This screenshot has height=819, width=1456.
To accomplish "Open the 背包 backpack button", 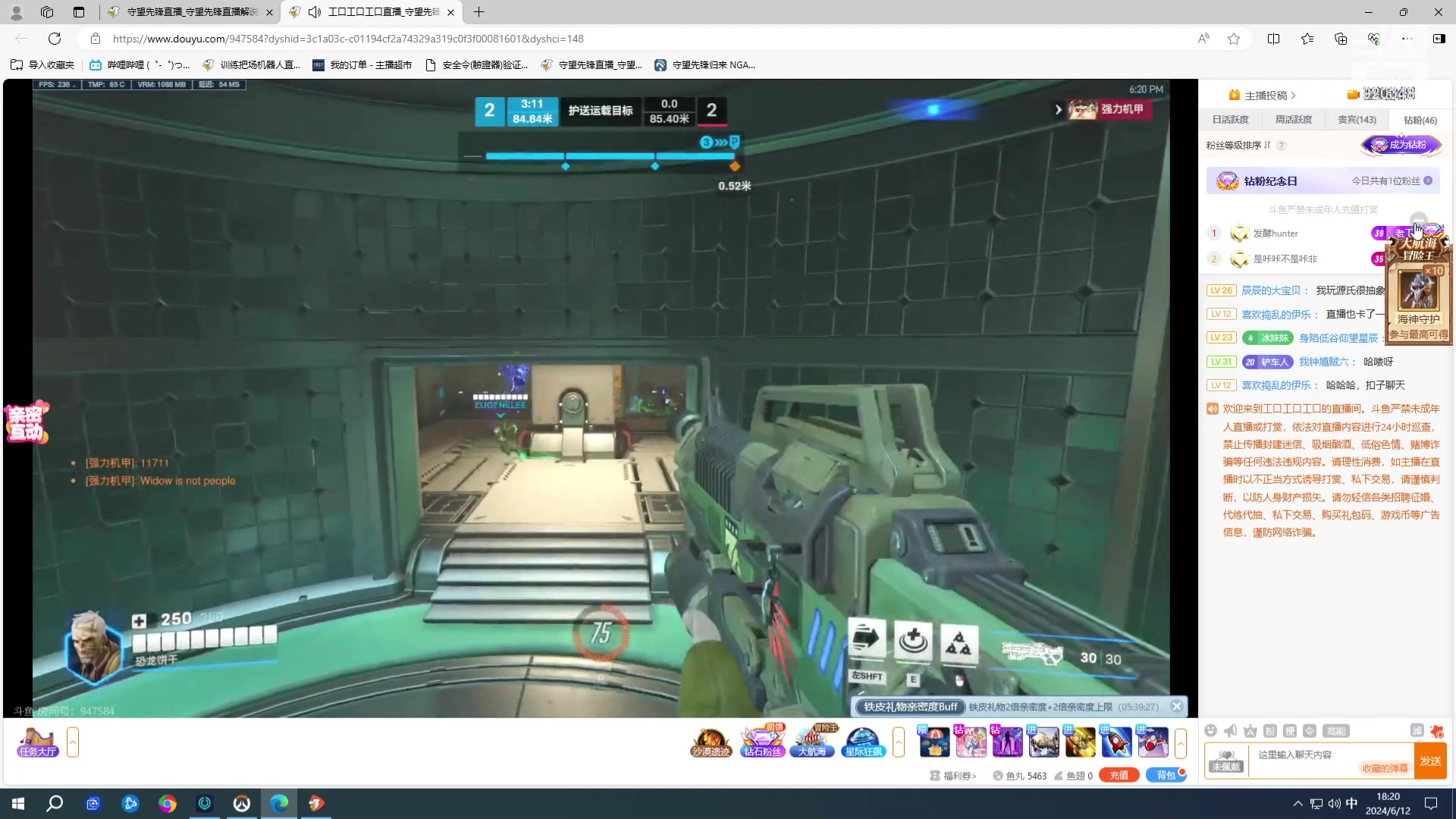I will 1166,775.
